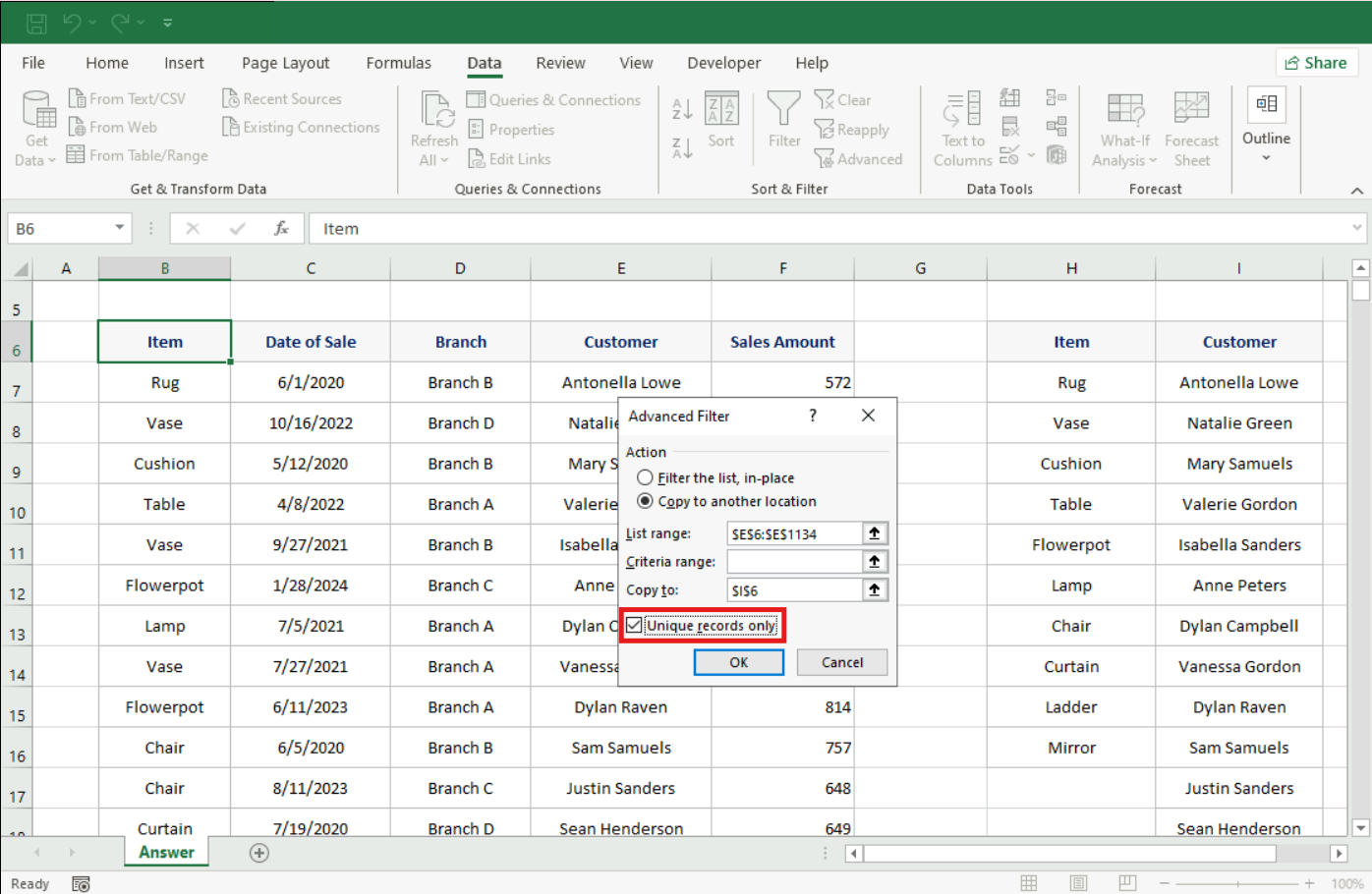Switch to the Formulas ribbon tab
Viewport: 1372px width, 894px height.
(x=398, y=63)
